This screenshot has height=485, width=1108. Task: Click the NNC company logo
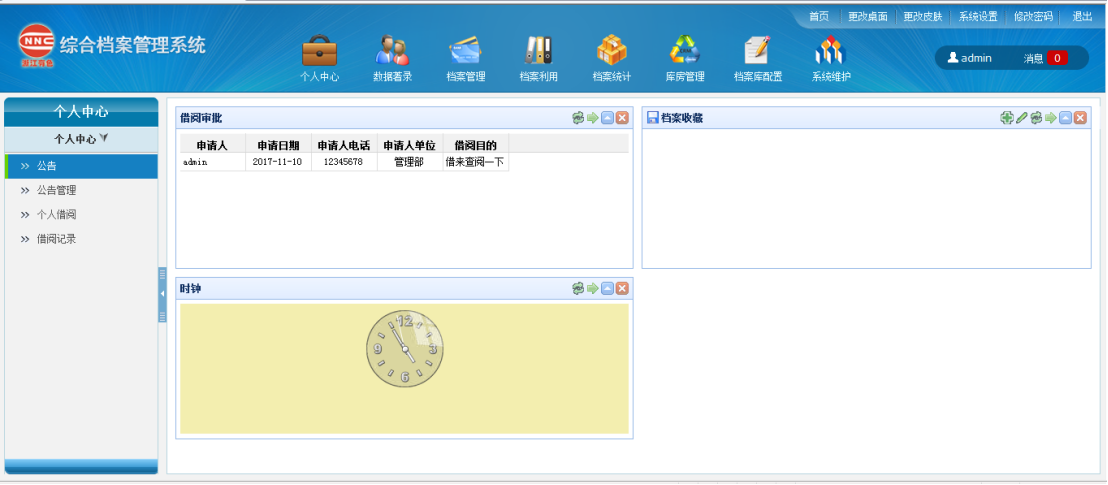(x=36, y=45)
